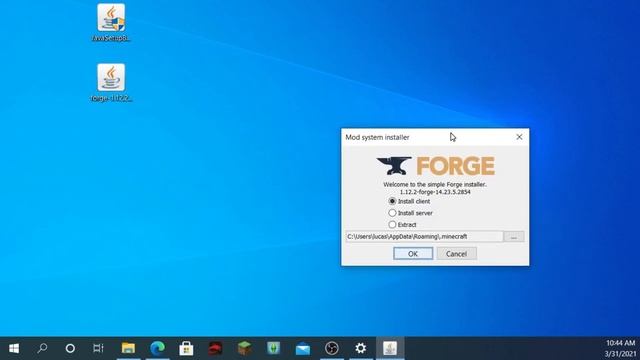Open the JavaSetup desktop icon

click(x=111, y=22)
